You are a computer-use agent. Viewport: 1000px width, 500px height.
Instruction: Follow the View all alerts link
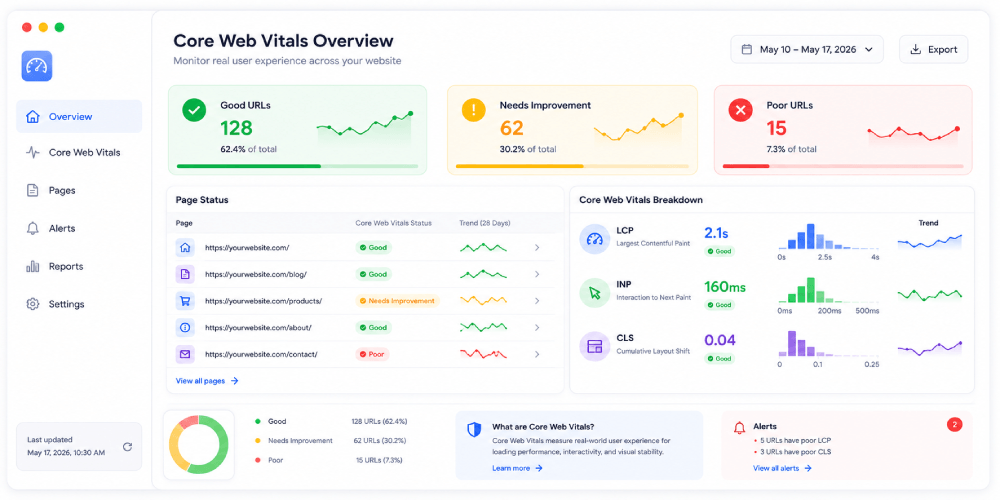pyautogui.click(x=783, y=468)
